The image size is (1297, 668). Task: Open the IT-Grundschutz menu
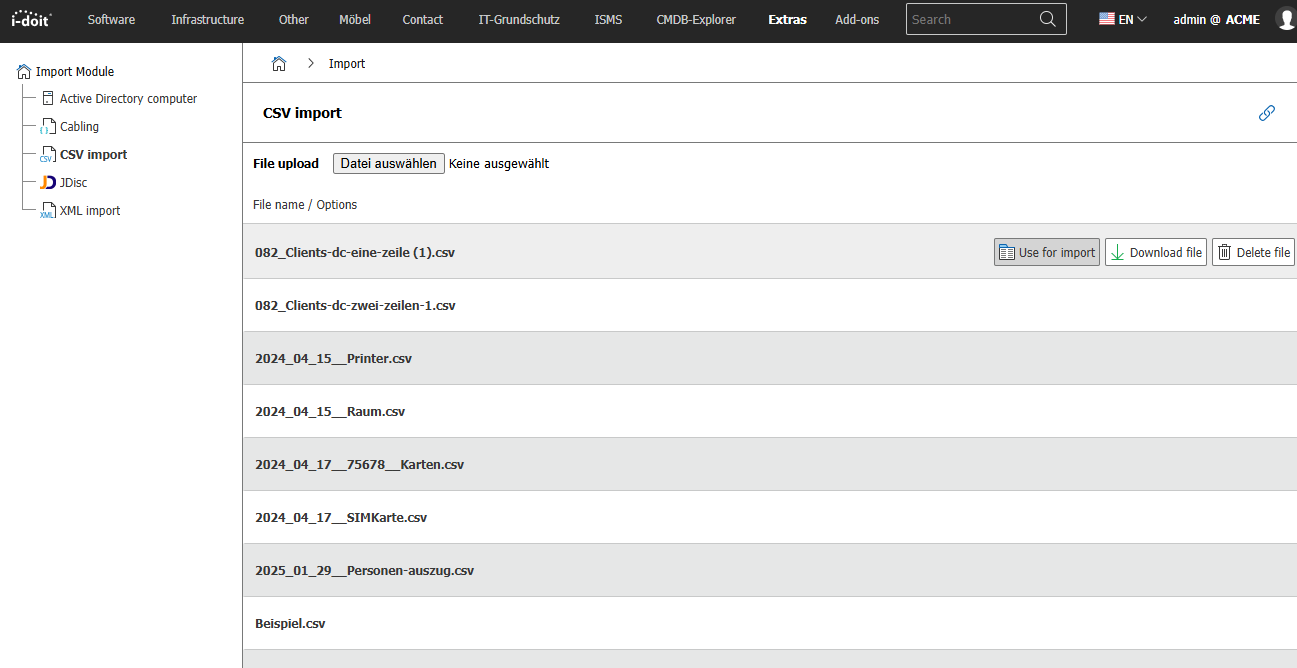519,19
